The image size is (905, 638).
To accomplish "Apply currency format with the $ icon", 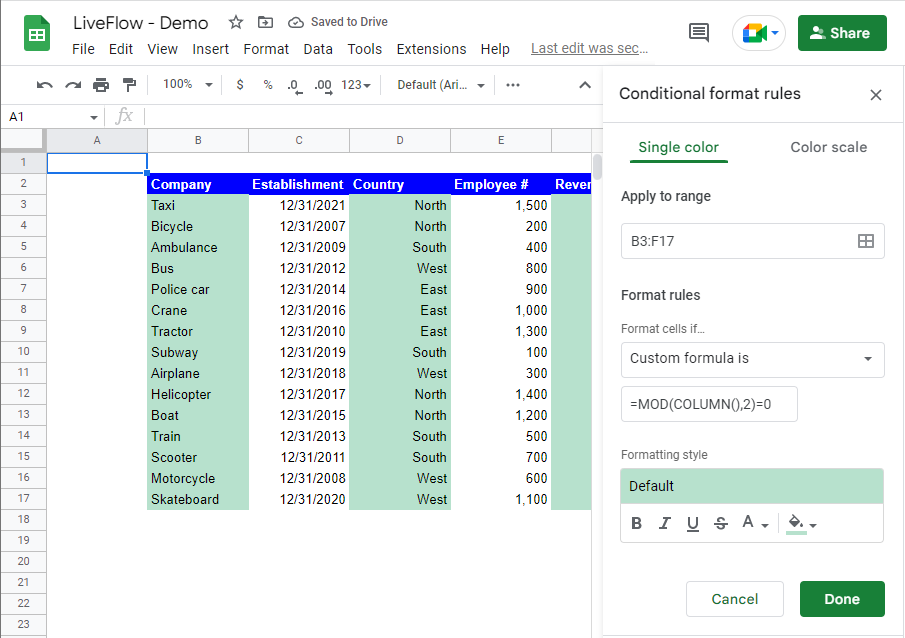I will (x=239, y=85).
